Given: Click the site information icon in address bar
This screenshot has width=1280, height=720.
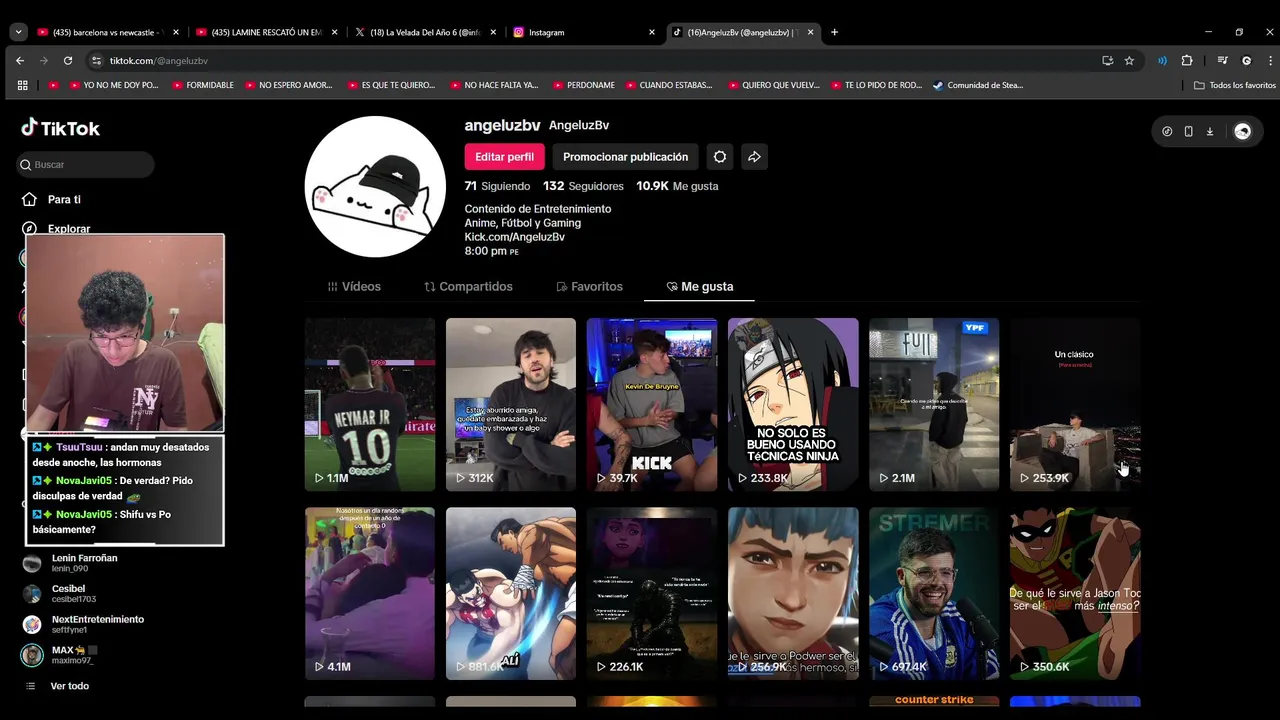Looking at the screenshot, I should coord(96,61).
